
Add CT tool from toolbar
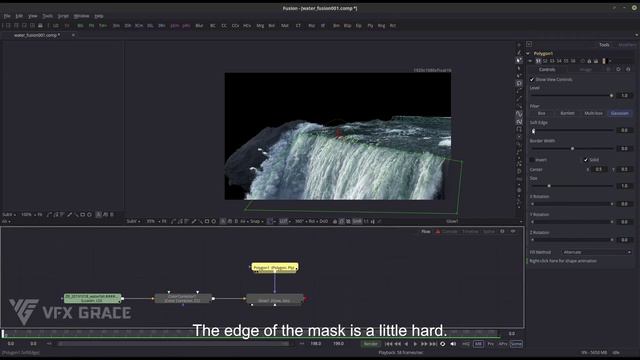(298, 26)
